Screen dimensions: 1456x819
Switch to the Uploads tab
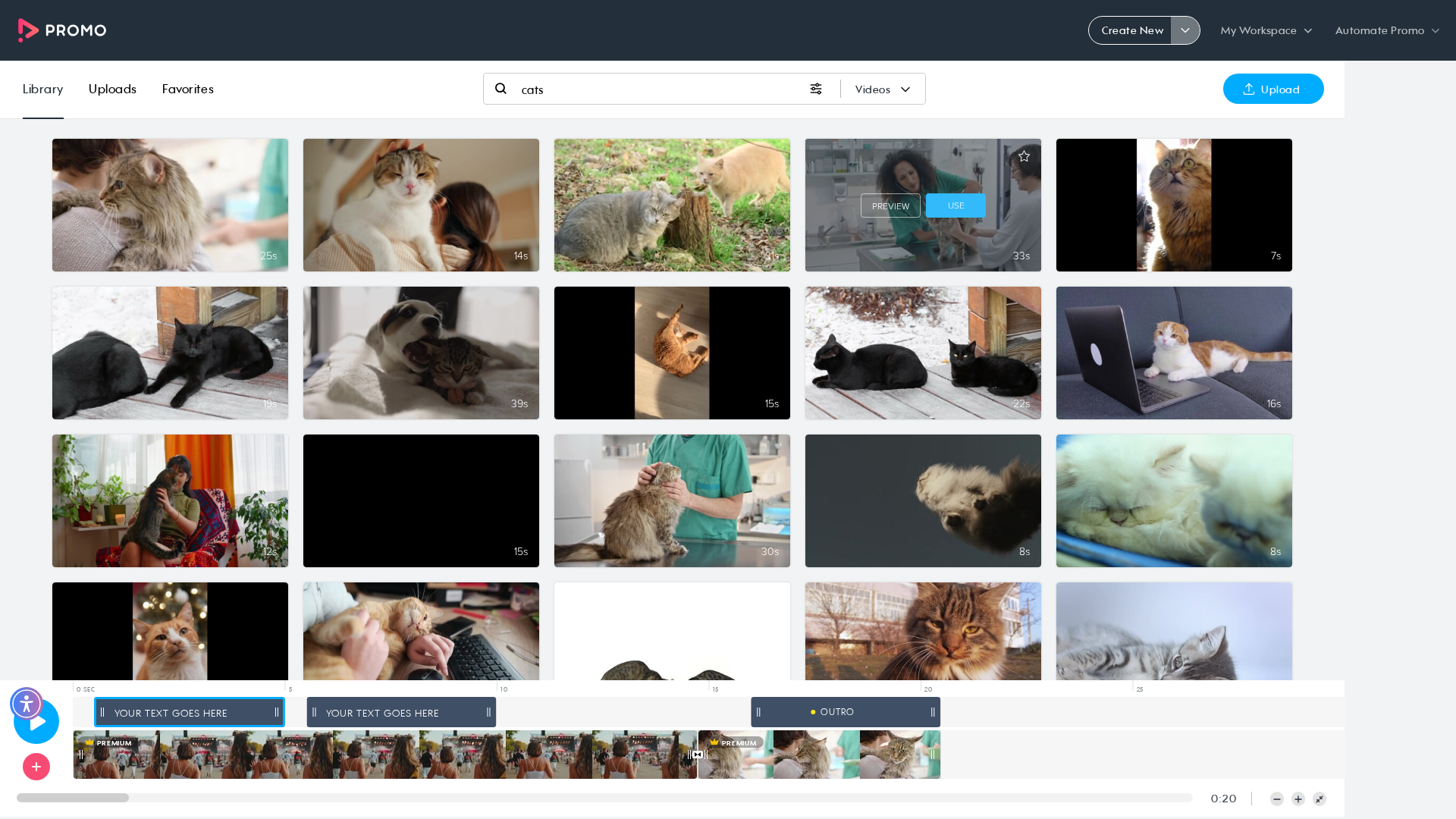(x=112, y=89)
